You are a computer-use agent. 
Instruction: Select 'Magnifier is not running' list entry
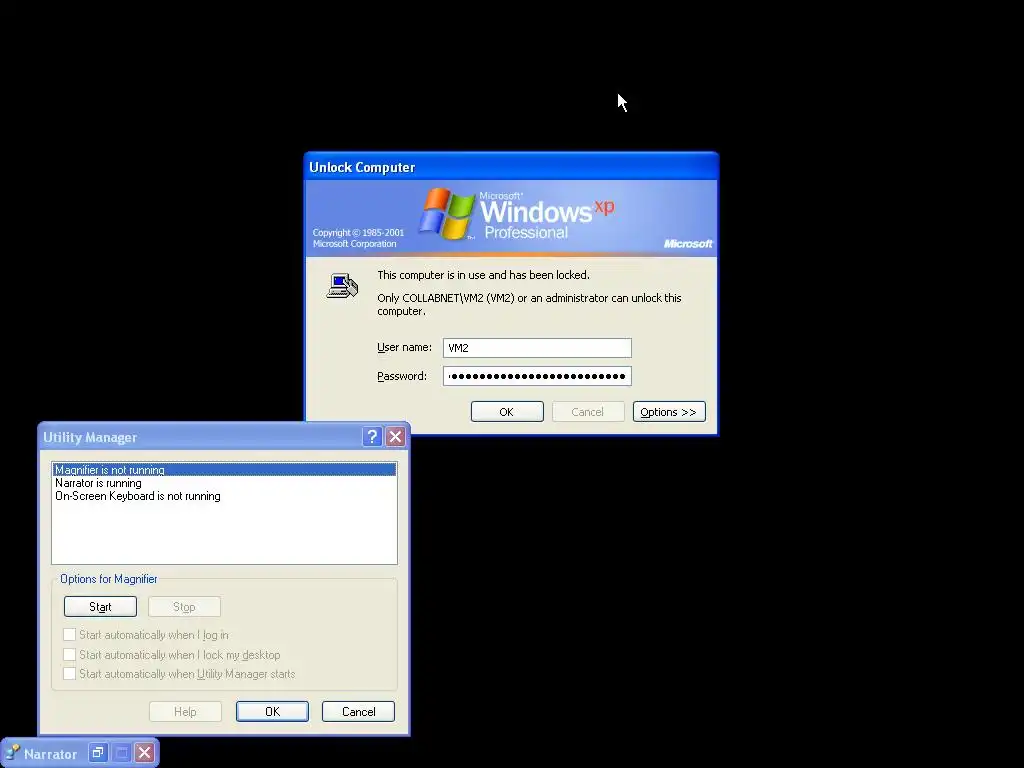point(224,470)
